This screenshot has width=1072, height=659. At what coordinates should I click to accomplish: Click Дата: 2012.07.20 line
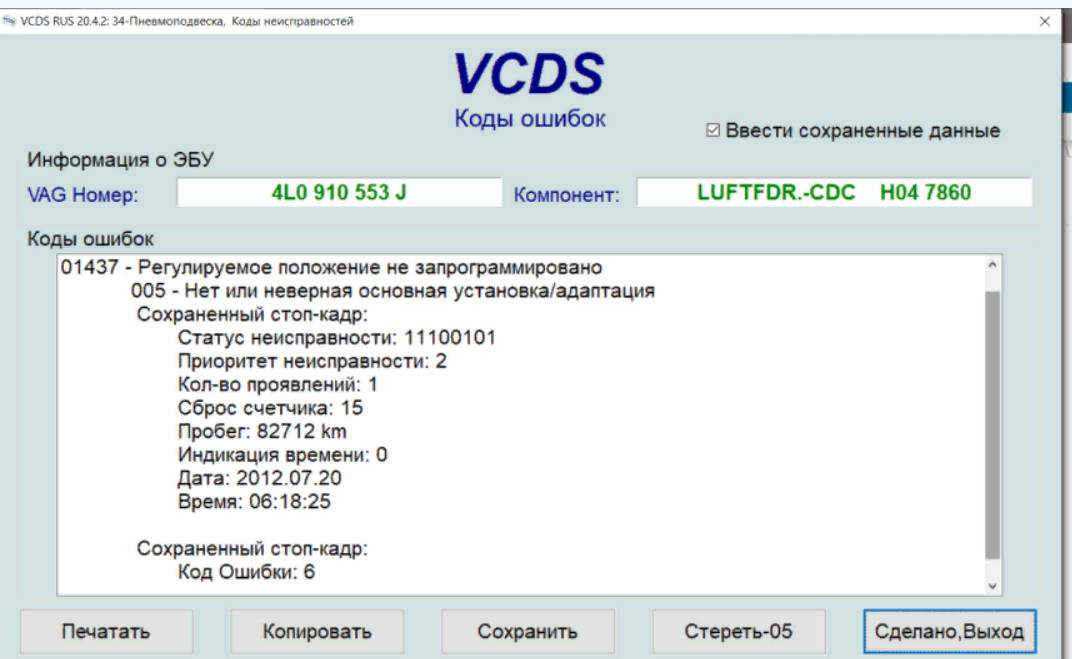coord(259,478)
